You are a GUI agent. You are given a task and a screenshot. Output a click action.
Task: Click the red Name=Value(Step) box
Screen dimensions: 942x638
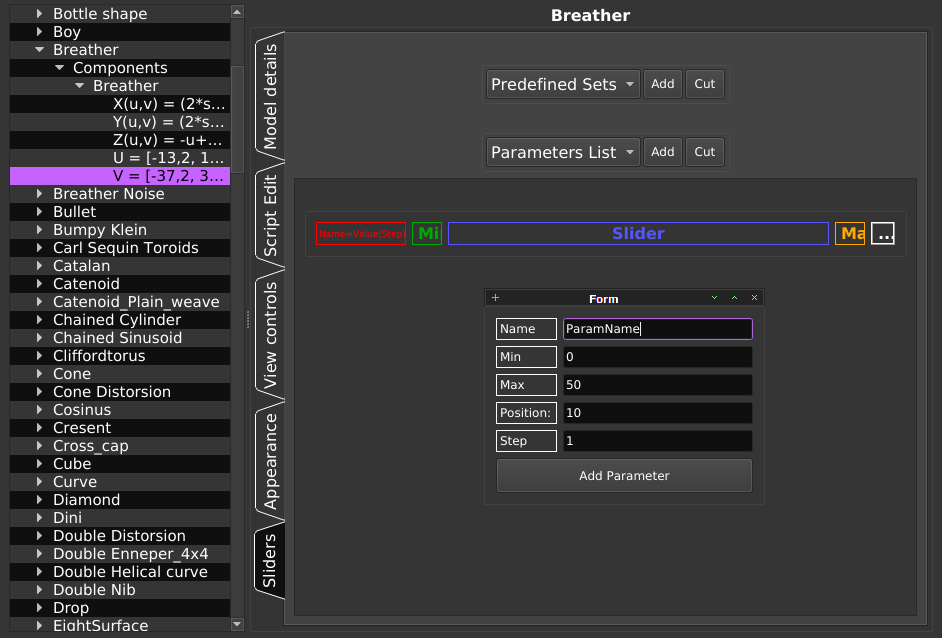coord(361,234)
